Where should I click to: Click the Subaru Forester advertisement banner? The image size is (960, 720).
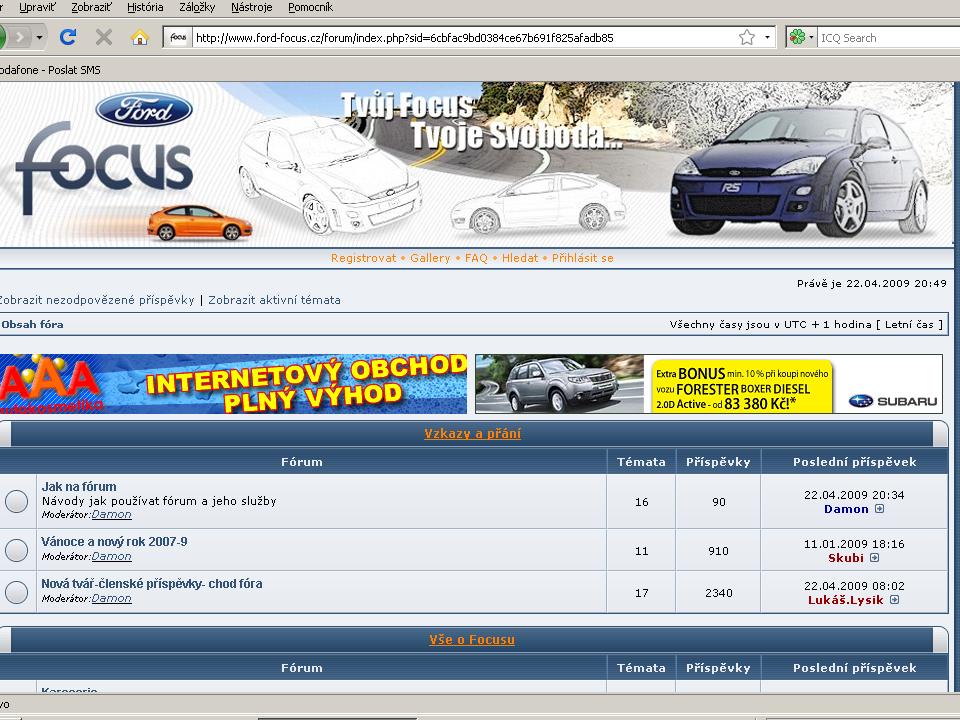tap(708, 384)
